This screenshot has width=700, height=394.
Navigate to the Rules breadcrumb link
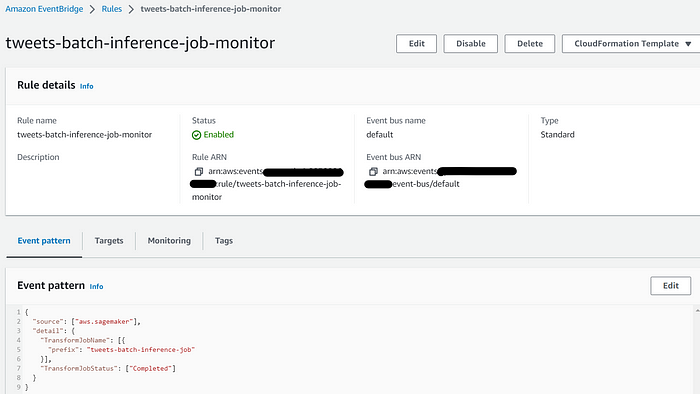pyautogui.click(x=112, y=9)
